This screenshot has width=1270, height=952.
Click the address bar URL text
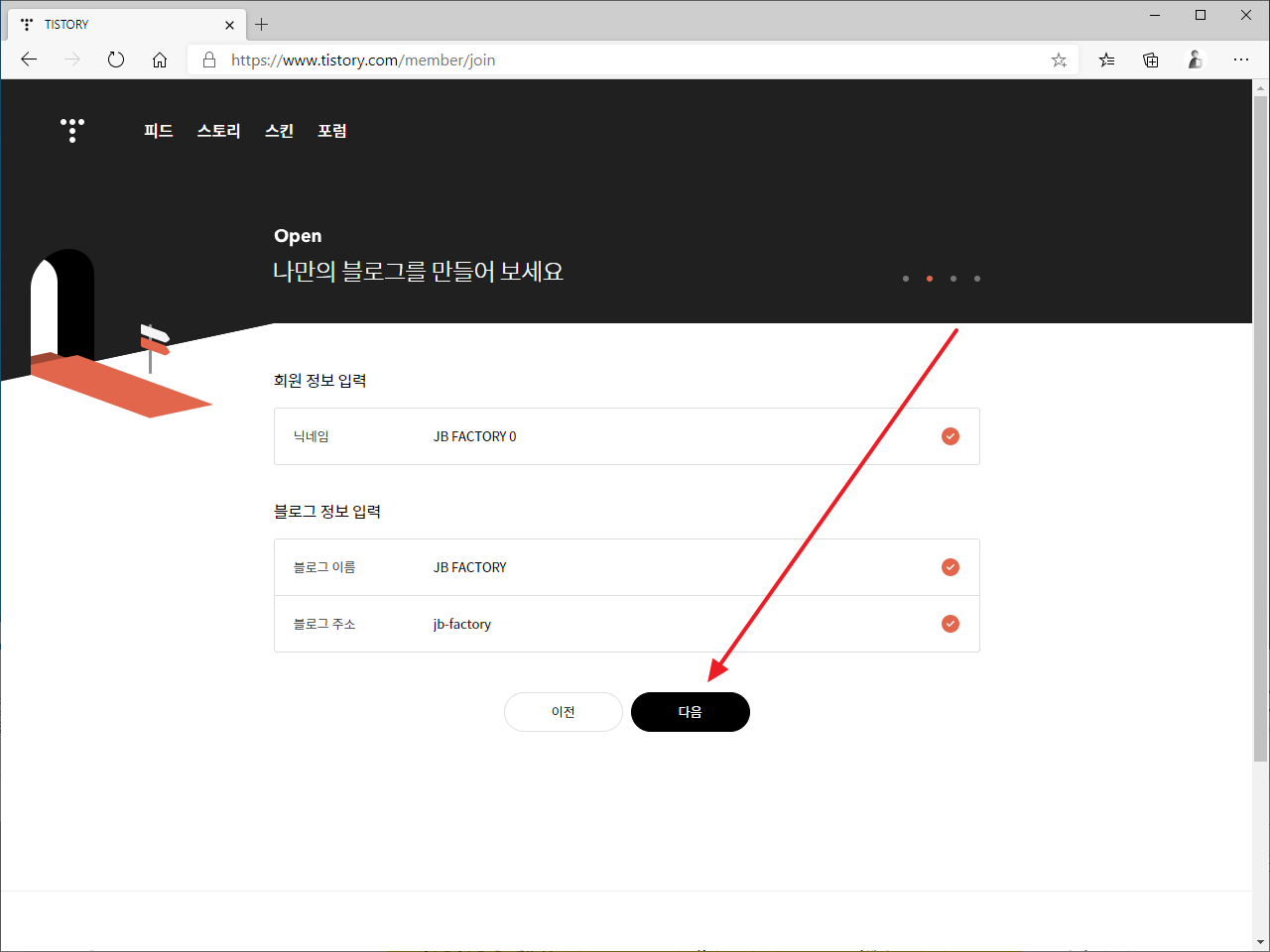click(363, 60)
